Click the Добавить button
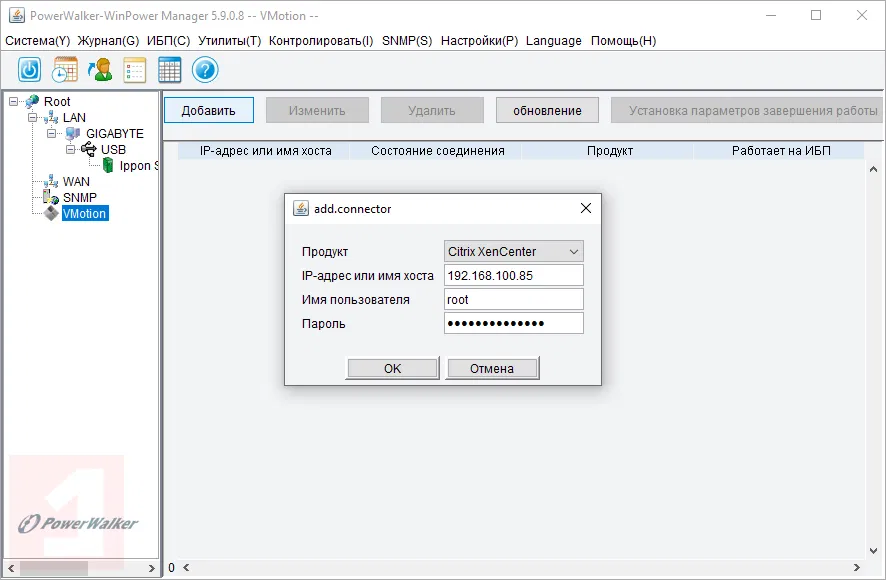The width and height of the screenshot is (886, 580). [x=209, y=110]
